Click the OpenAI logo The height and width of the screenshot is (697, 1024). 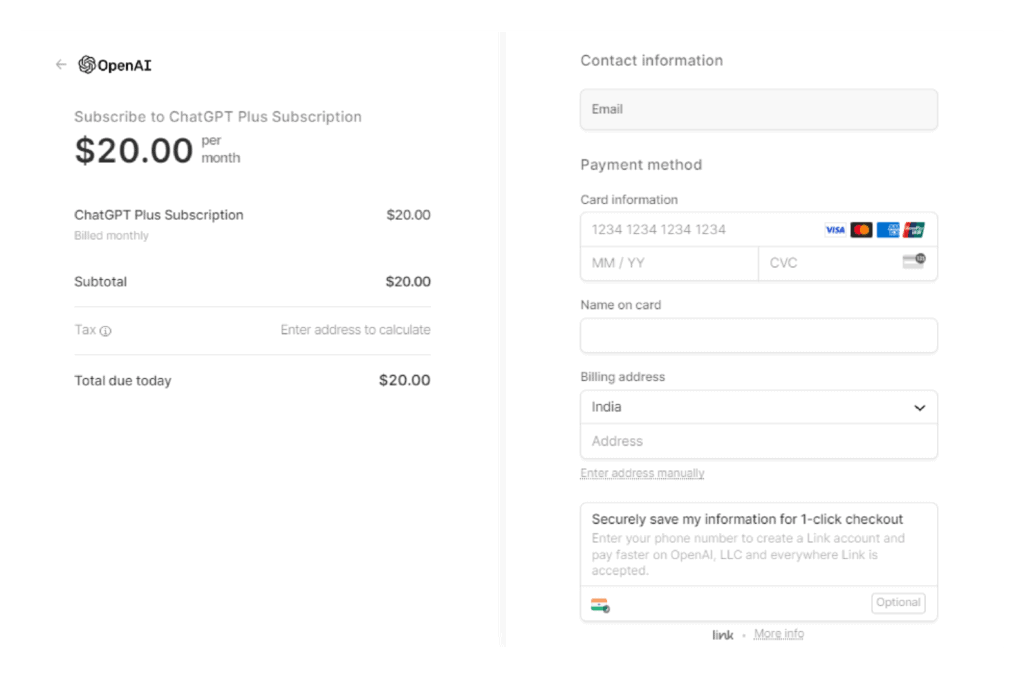coord(115,66)
